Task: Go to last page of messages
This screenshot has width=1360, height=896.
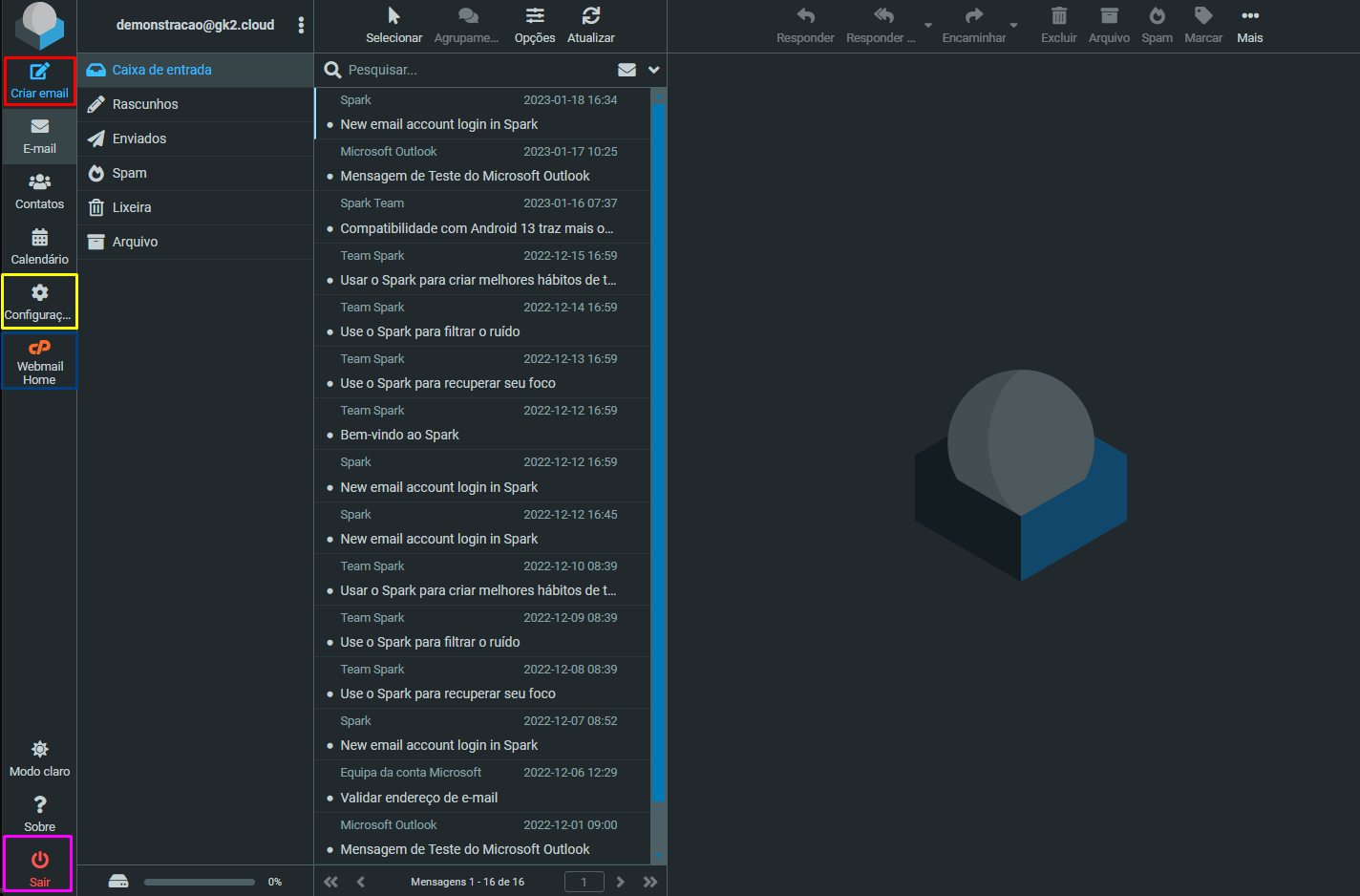Action: pos(650,882)
